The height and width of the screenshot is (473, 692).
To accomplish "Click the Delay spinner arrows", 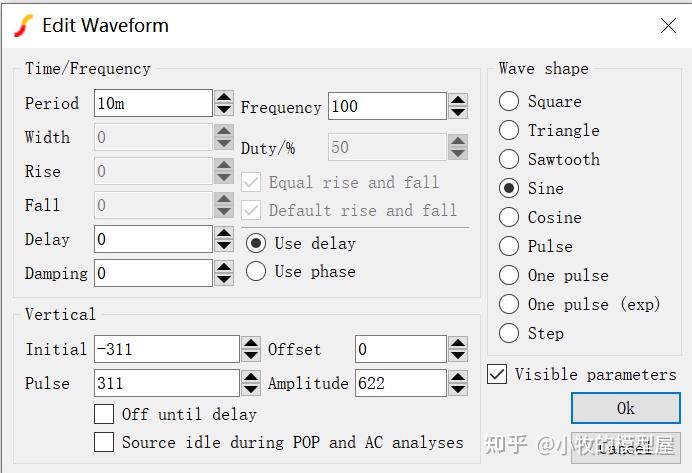I will (x=224, y=239).
